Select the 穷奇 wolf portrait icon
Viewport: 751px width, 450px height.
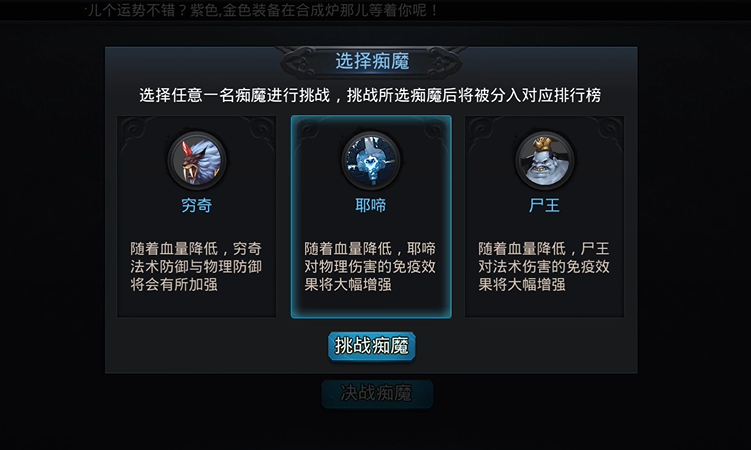point(197,160)
